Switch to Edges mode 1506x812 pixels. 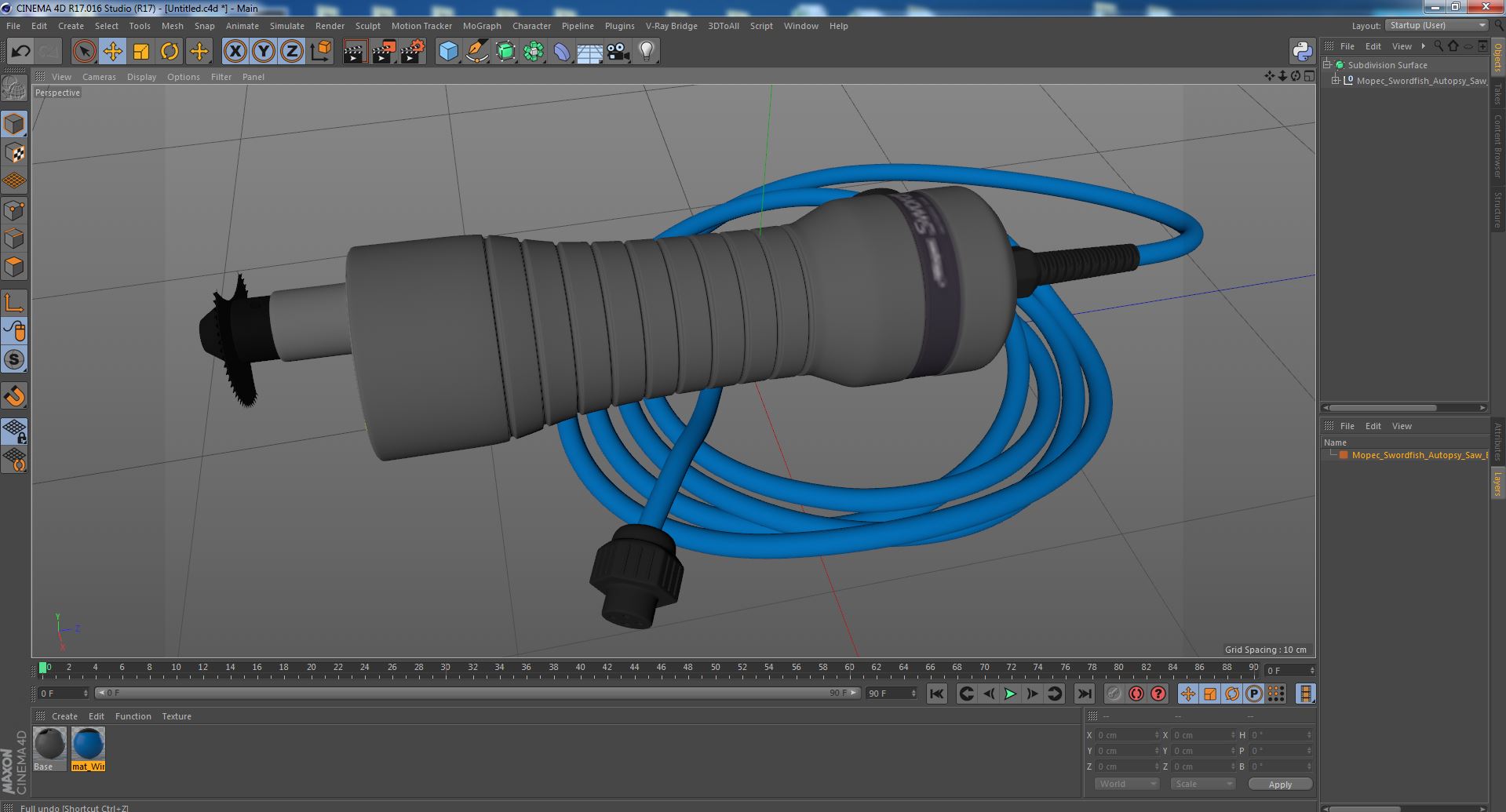(x=14, y=239)
